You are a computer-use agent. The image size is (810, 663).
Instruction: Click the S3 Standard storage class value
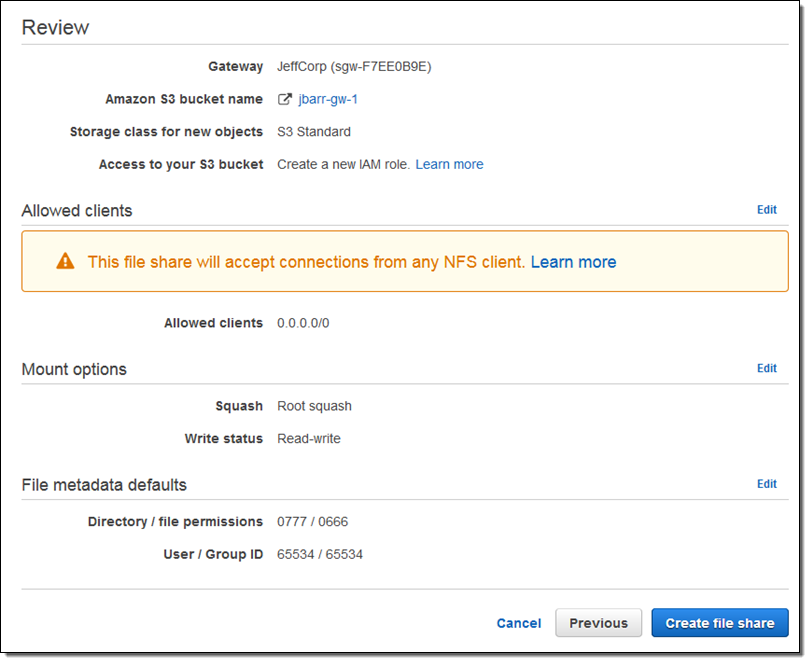313,132
